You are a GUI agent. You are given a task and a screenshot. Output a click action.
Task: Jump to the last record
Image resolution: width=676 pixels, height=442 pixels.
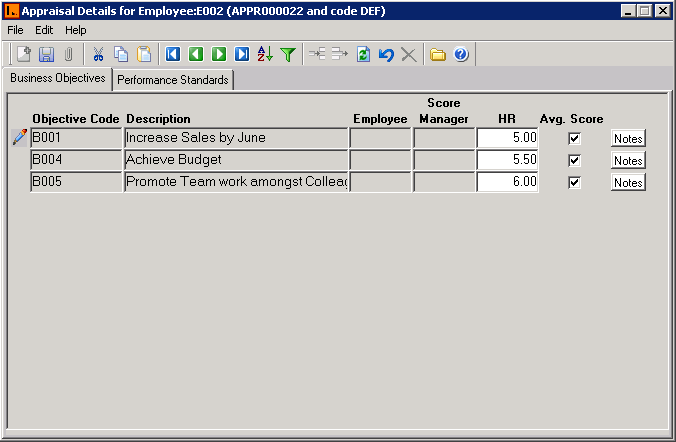coord(242,55)
